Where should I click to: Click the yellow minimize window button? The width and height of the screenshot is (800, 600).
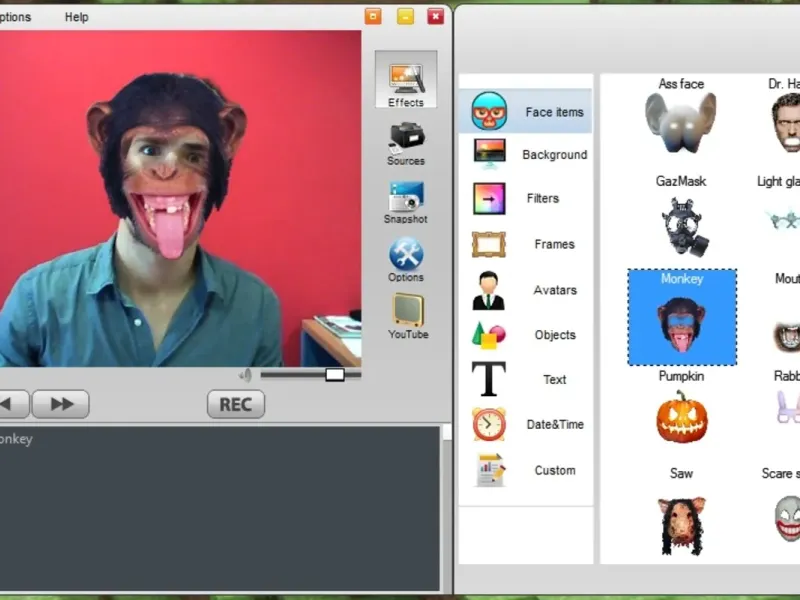point(406,16)
